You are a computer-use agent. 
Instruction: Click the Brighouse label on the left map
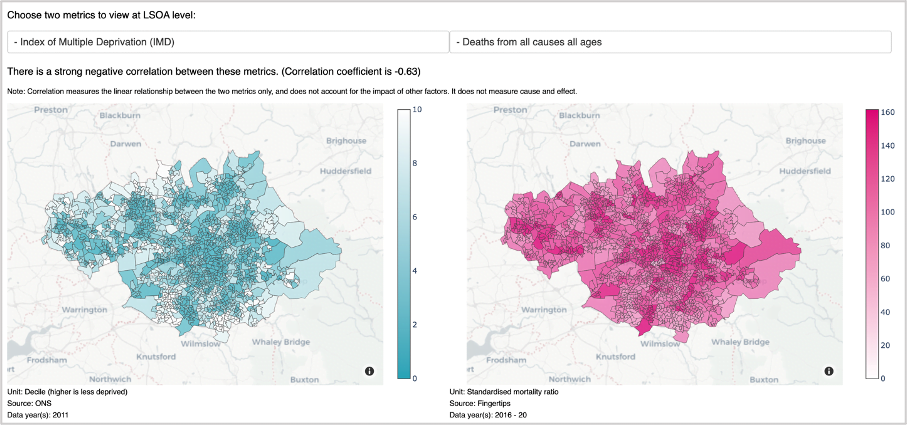point(346,141)
